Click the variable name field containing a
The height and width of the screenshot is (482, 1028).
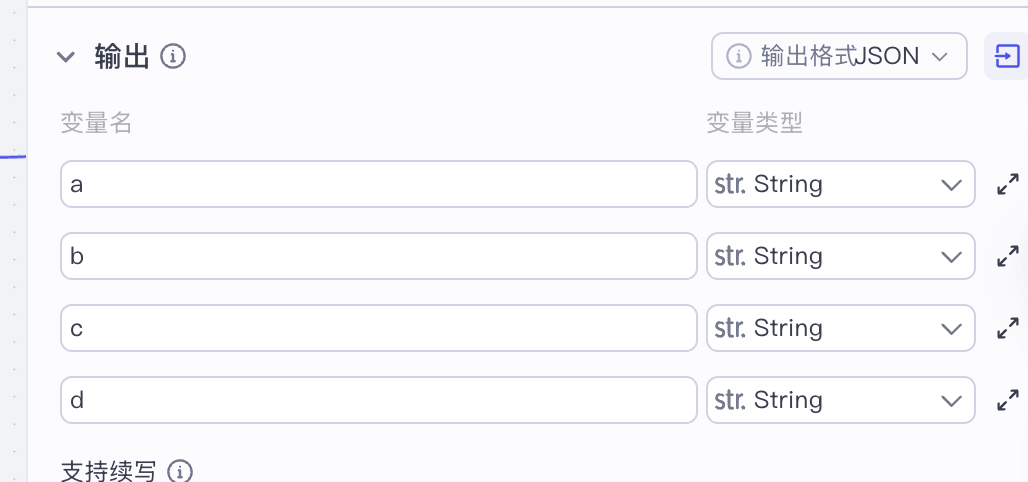pos(378,185)
